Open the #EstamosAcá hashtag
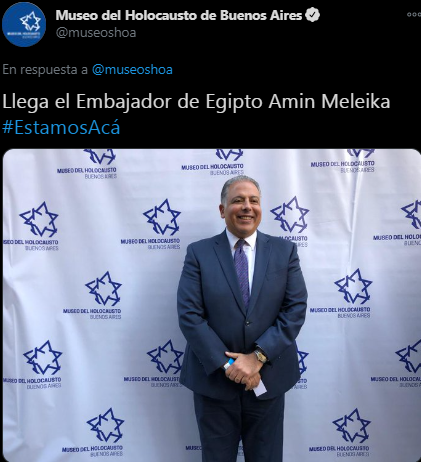The image size is (421, 462). pyautogui.click(x=61, y=128)
